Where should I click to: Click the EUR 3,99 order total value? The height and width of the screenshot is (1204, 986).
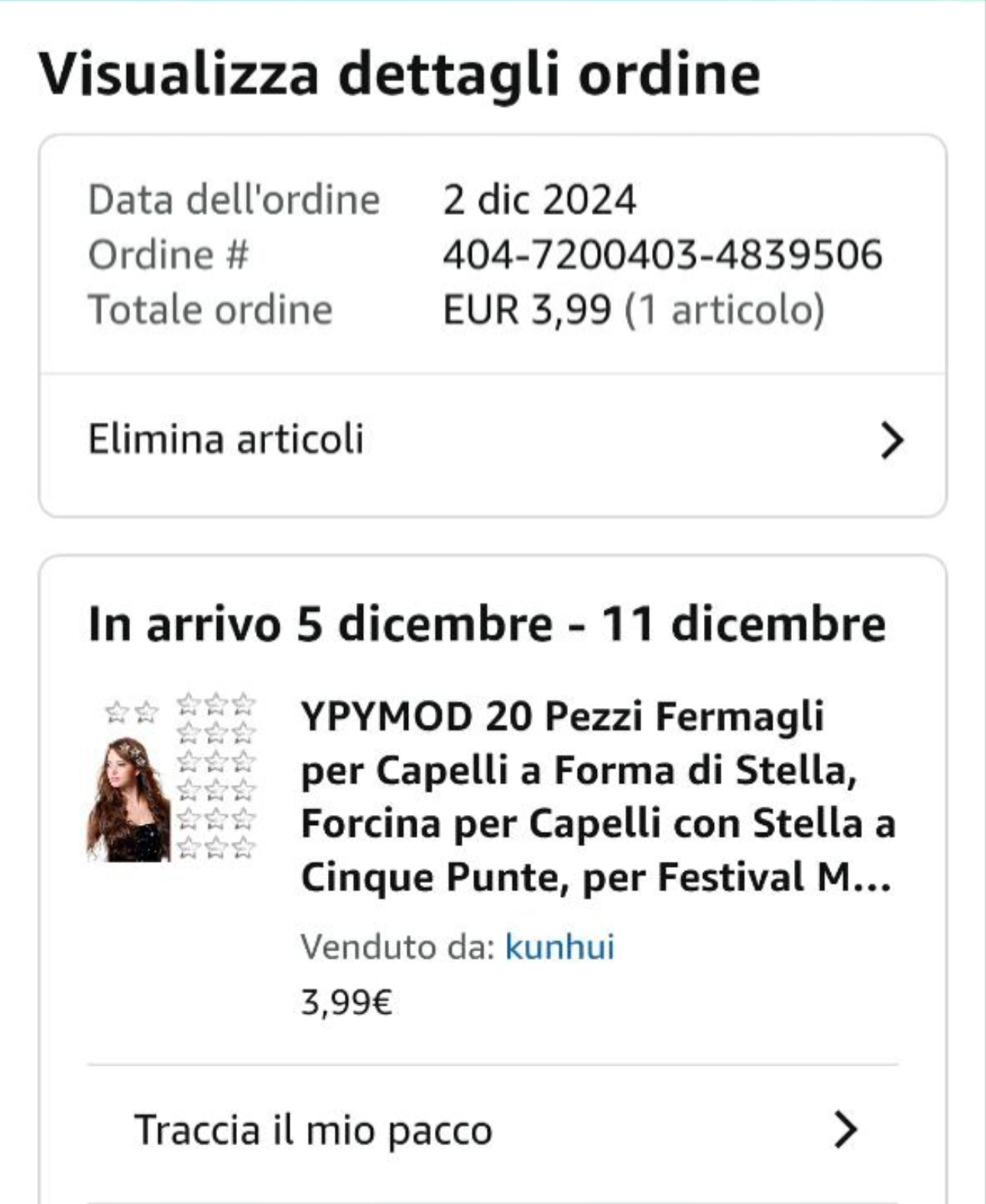pos(527,310)
